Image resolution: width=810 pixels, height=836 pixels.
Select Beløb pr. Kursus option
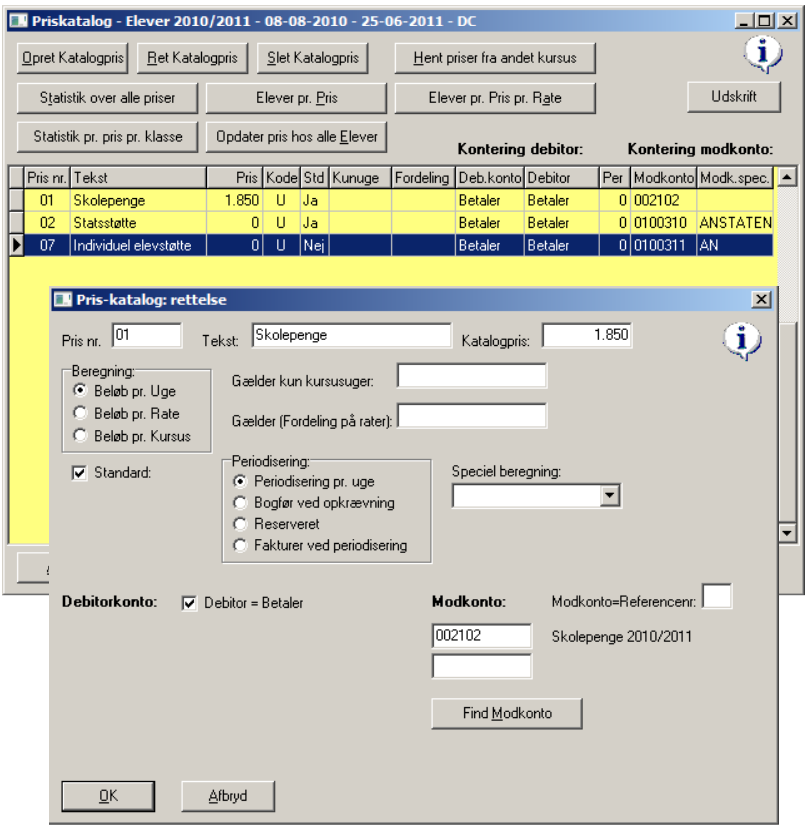tap(79, 435)
